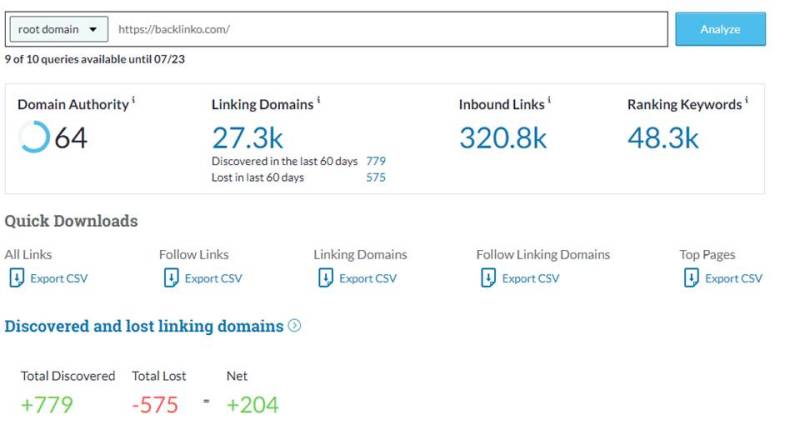Click the Domain Authority progress ring
The height and width of the screenshot is (440, 800).
(x=34, y=137)
